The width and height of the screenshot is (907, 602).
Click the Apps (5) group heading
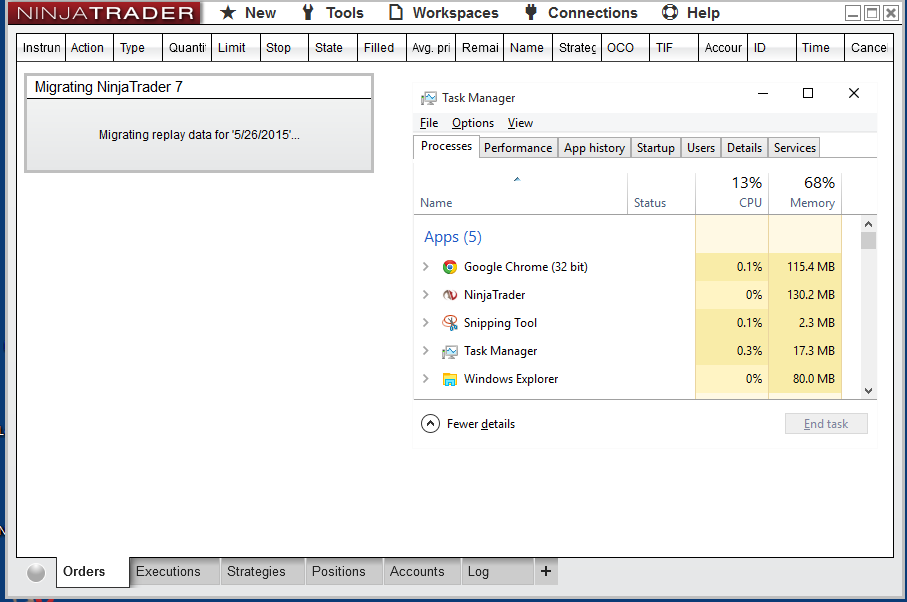tap(453, 237)
